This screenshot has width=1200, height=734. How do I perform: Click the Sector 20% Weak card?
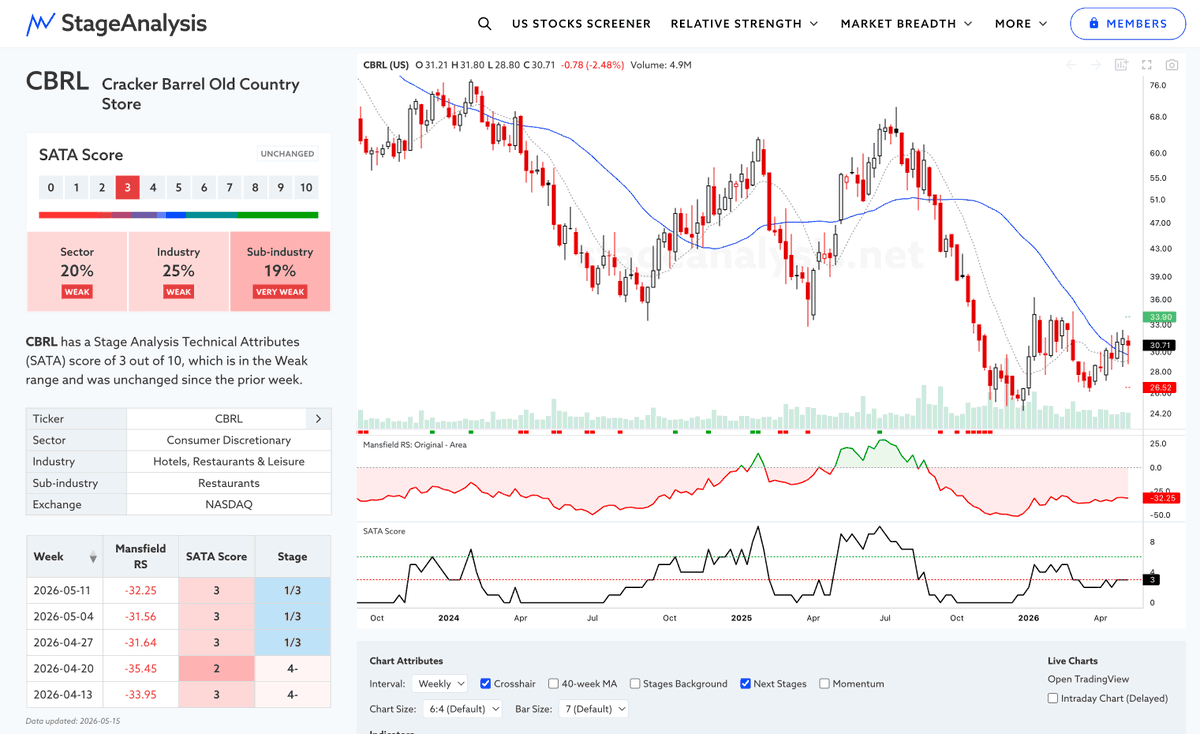77,271
